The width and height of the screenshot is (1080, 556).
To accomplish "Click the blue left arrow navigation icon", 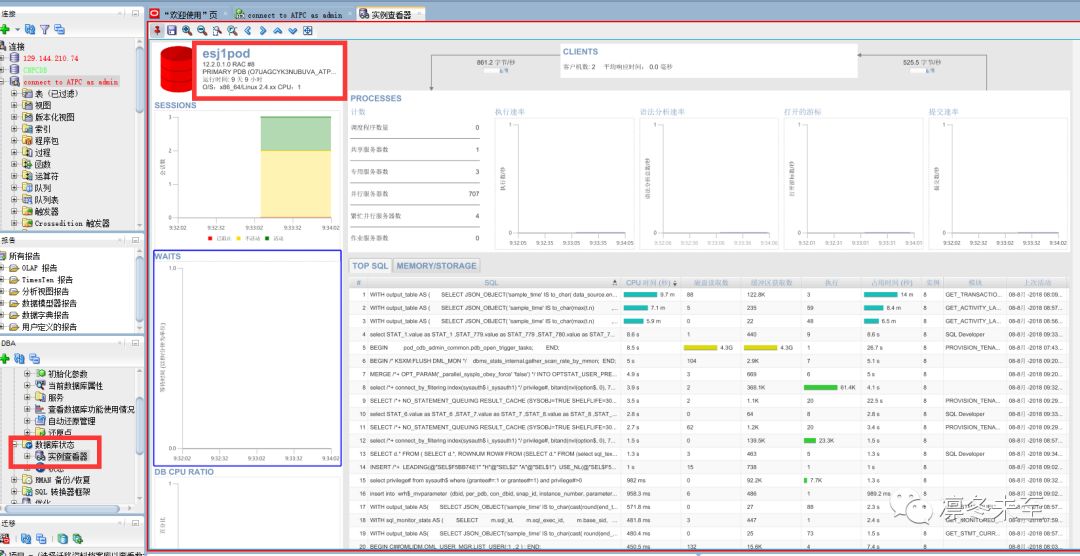I will pos(248,31).
